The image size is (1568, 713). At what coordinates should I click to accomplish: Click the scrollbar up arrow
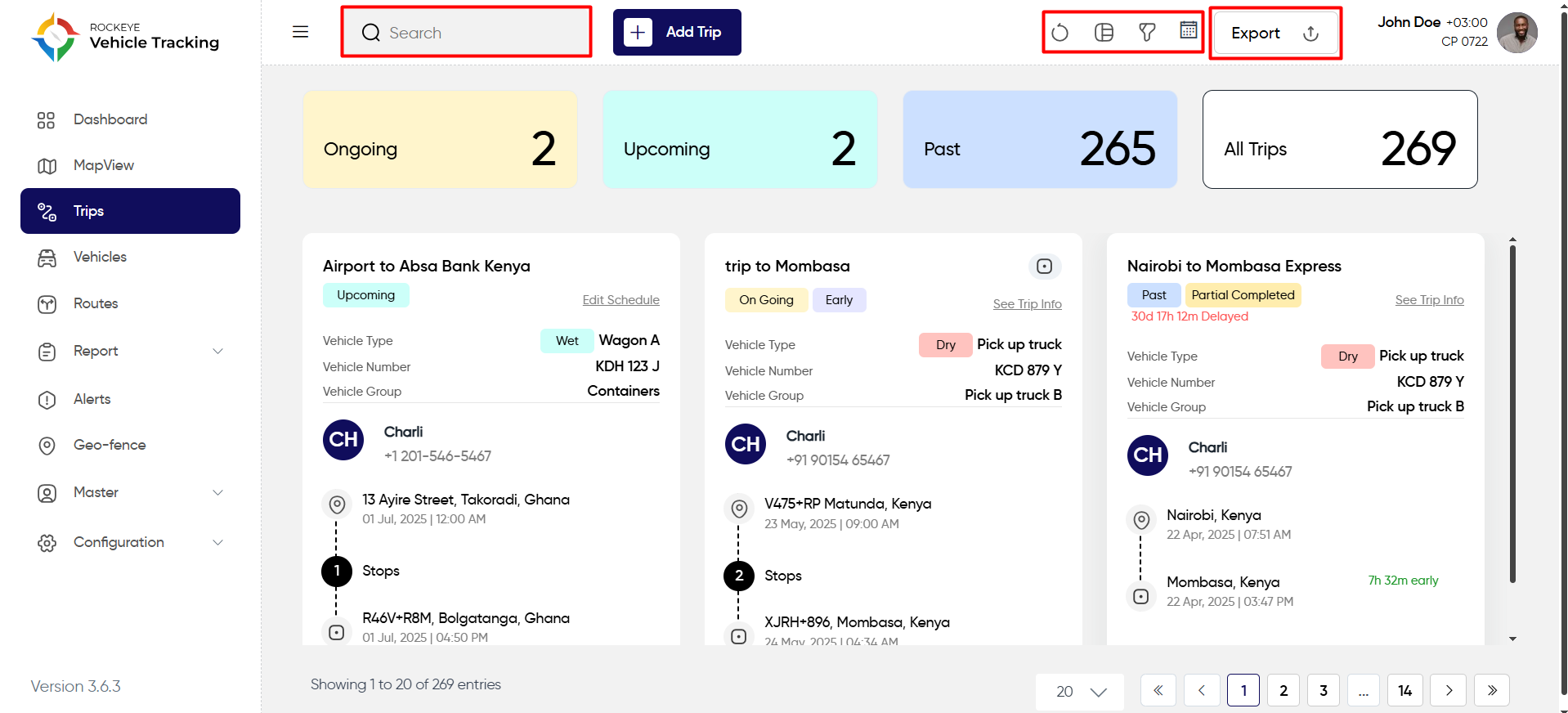[1512, 240]
